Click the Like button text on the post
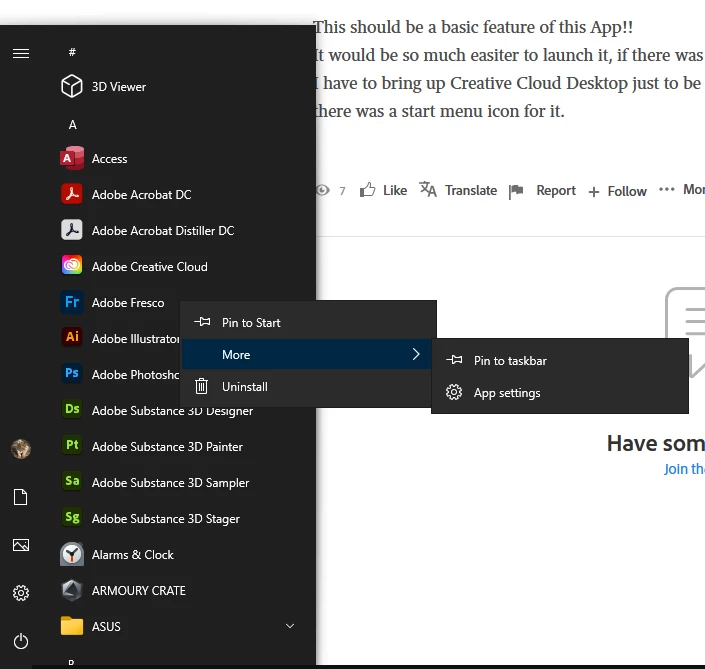The image size is (705, 669). click(395, 191)
